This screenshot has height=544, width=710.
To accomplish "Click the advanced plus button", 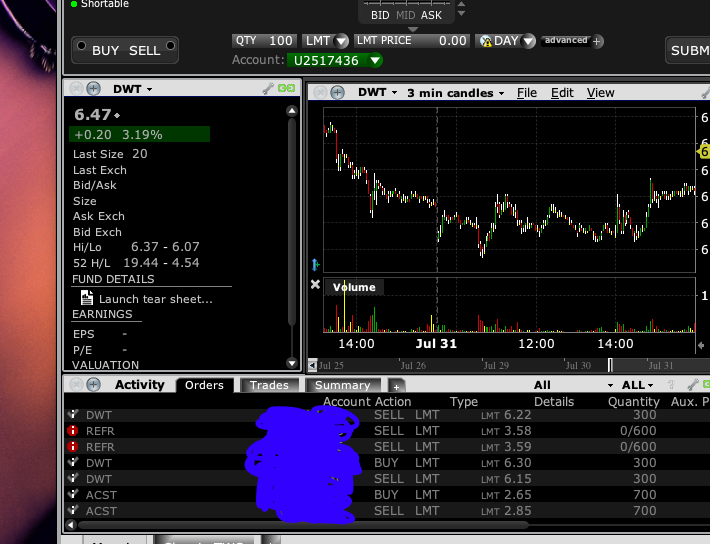I will coord(597,41).
